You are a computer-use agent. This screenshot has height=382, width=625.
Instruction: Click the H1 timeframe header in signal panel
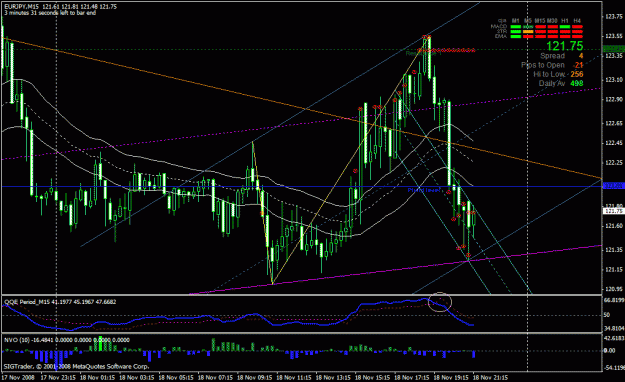pos(564,21)
